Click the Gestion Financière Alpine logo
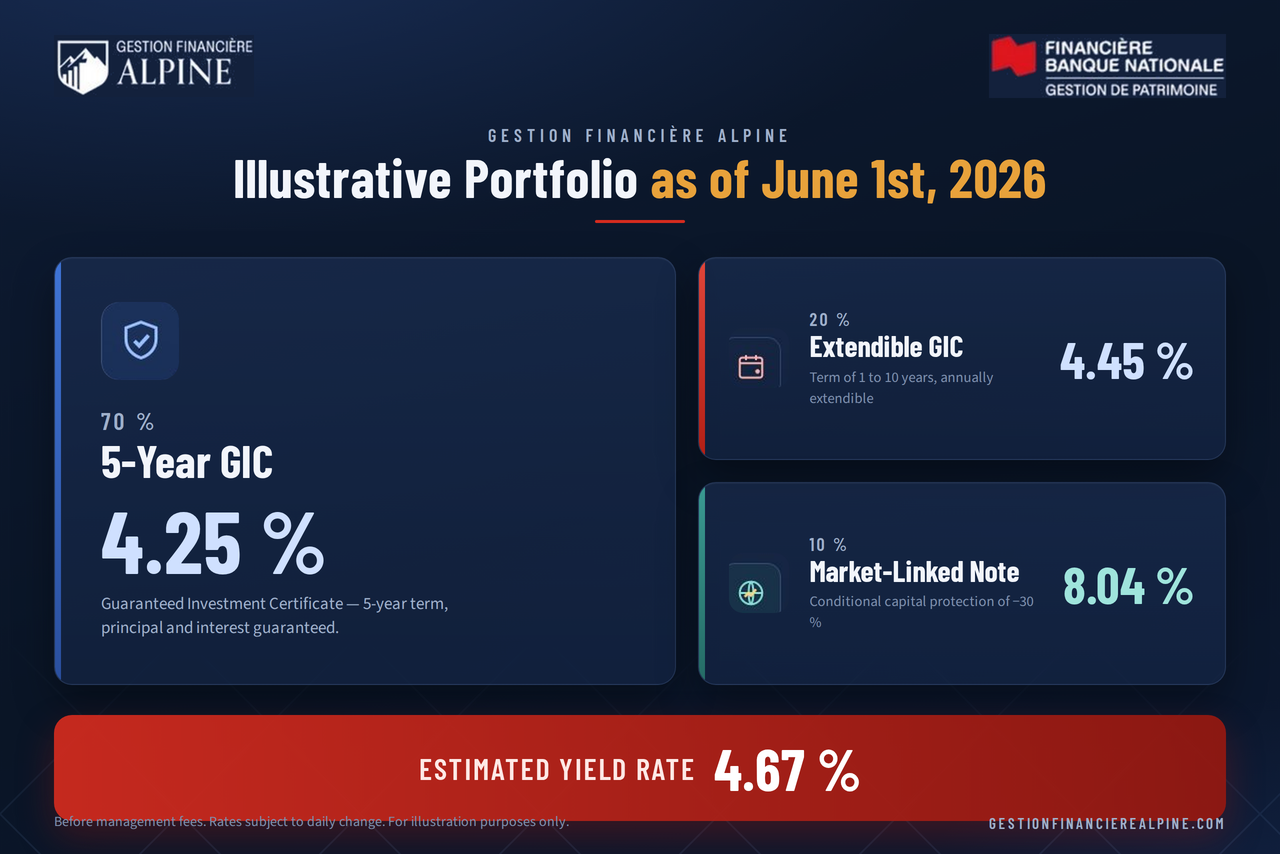The width and height of the screenshot is (1280, 854). click(x=155, y=66)
